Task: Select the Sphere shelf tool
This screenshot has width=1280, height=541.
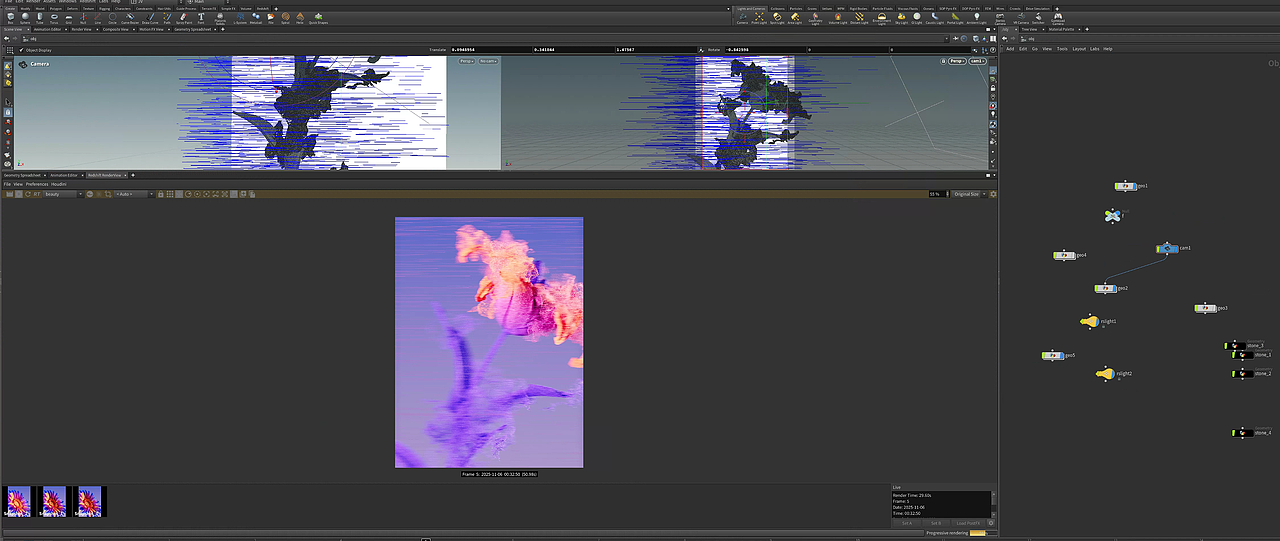Action: 25,18
